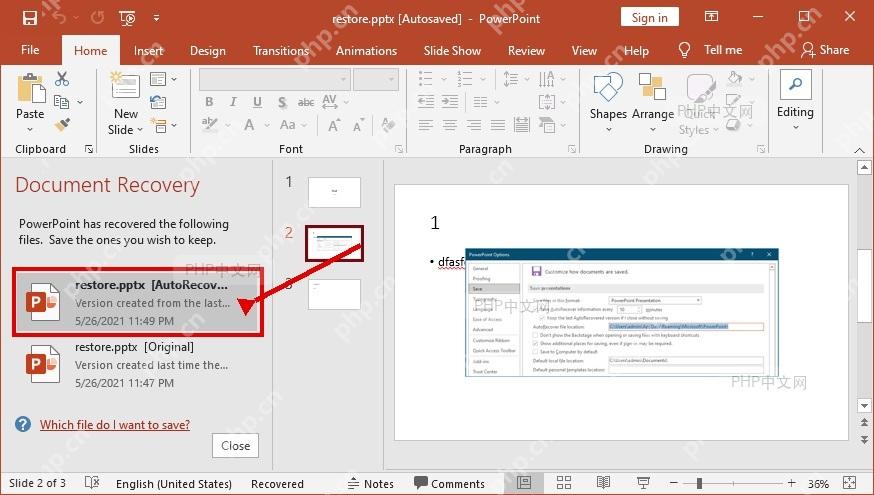The image size is (874, 495).
Task: Switch to the Transitions tab
Action: pos(281,51)
